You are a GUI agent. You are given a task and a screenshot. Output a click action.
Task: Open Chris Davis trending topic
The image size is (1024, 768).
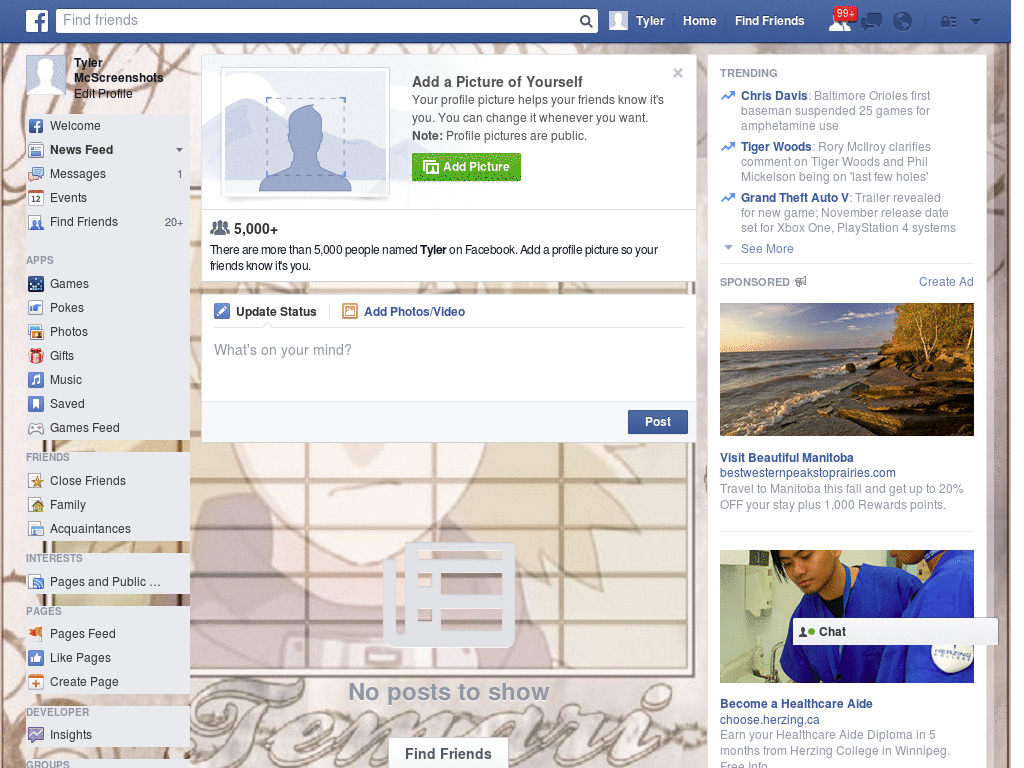click(x=774, y=96)
